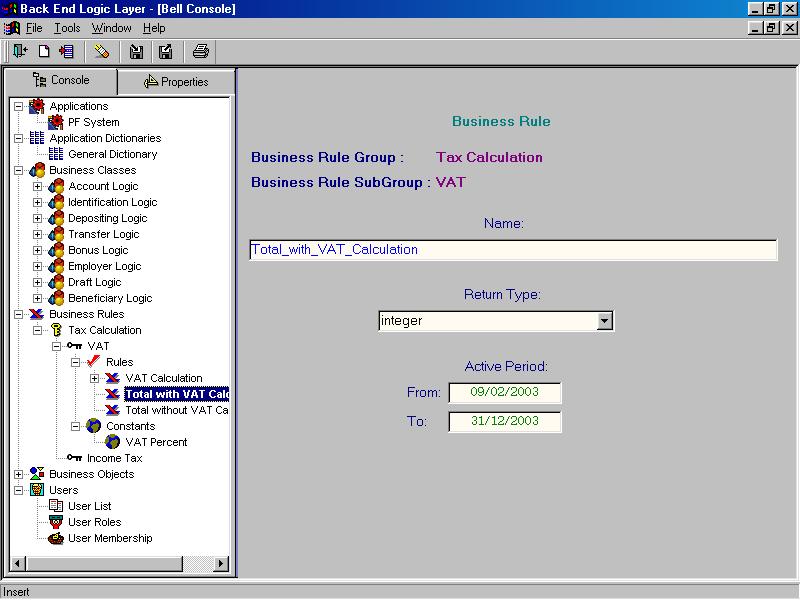Screen dimensions: 800x600
Task: Expand the Business Objects node
Action: click(x=18, y=474)
